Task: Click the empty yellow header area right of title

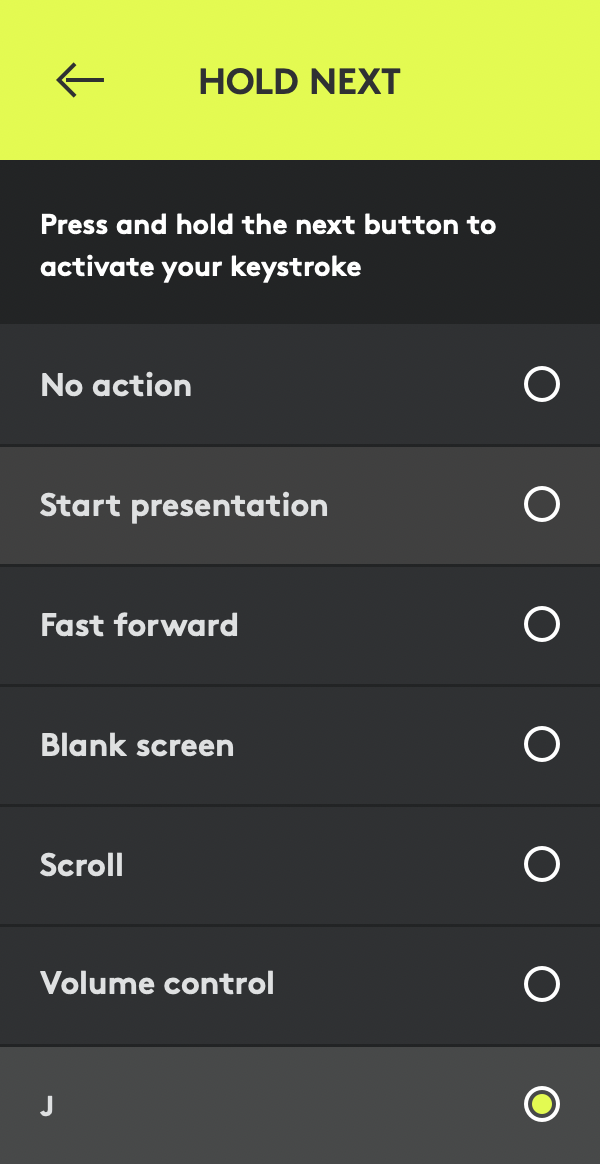Action: pyautogui.click(x=500, y=80)
